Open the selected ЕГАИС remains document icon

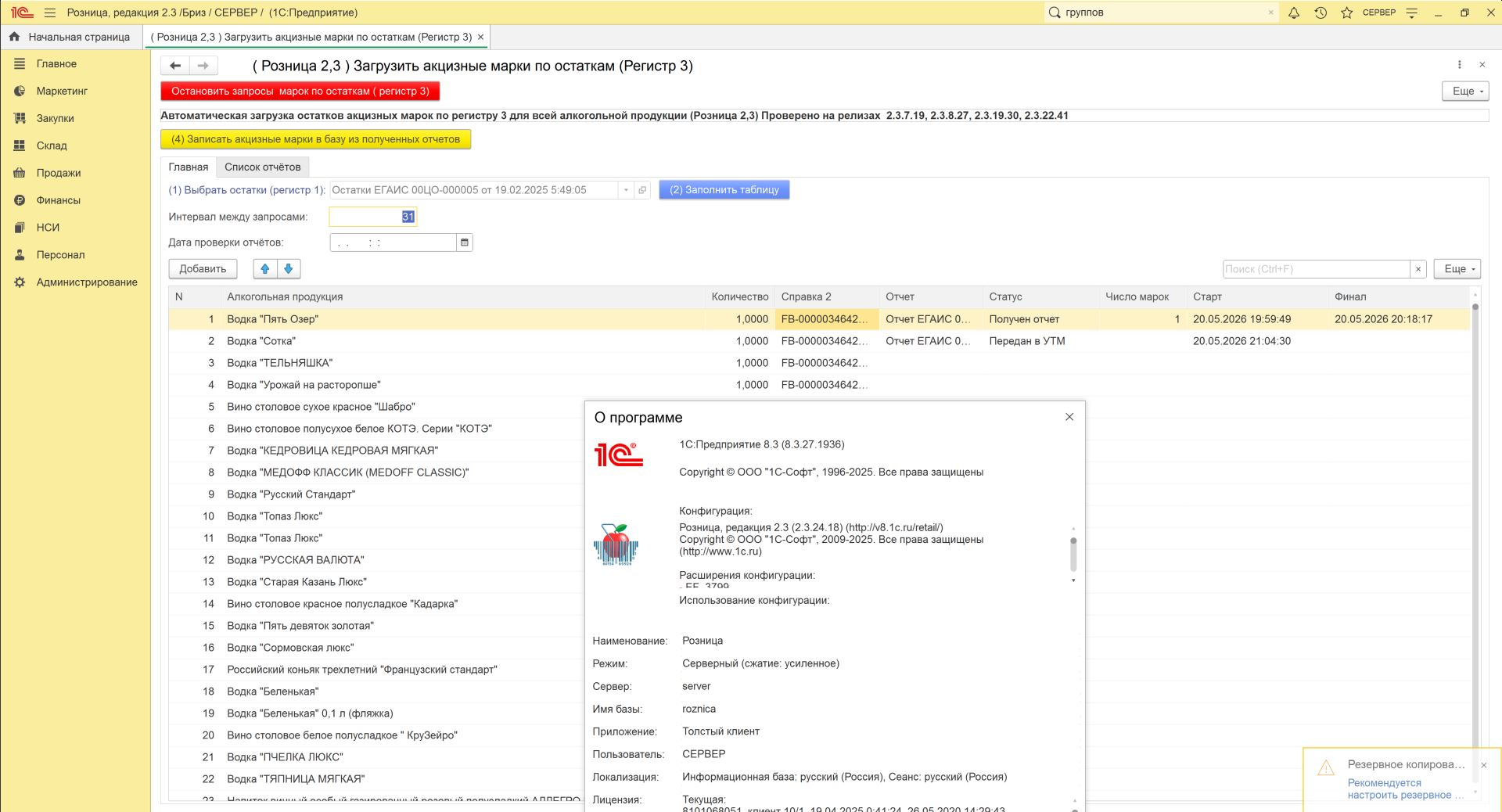[642, 190]
